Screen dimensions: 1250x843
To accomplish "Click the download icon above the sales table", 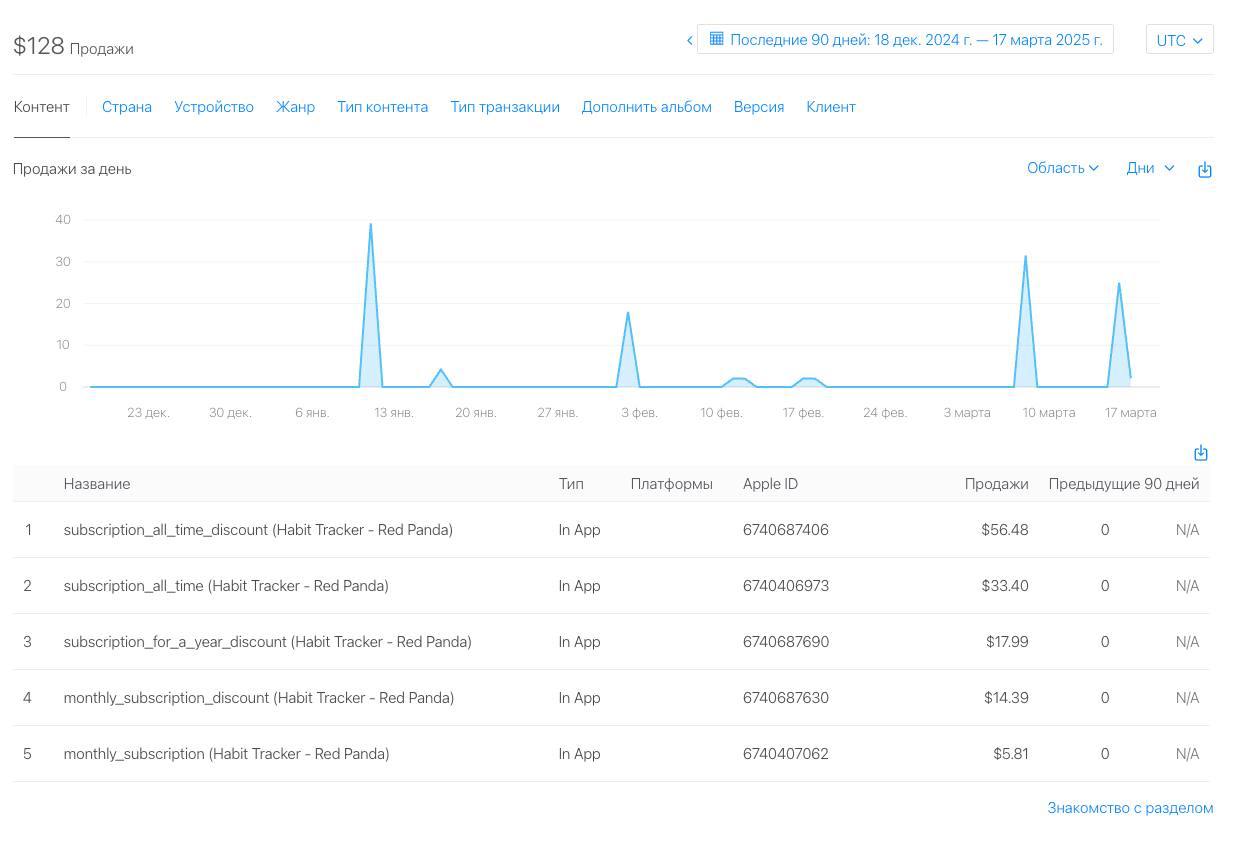I will [x=1200, y=452].
